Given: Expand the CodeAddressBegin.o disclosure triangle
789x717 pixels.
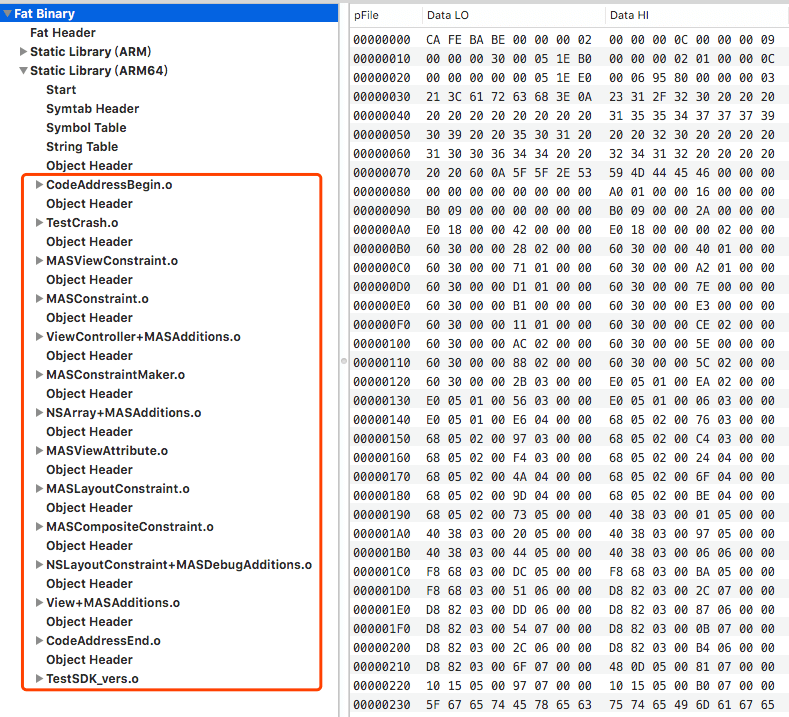Looking at the screenshot, I should click(x=39, y=185).
